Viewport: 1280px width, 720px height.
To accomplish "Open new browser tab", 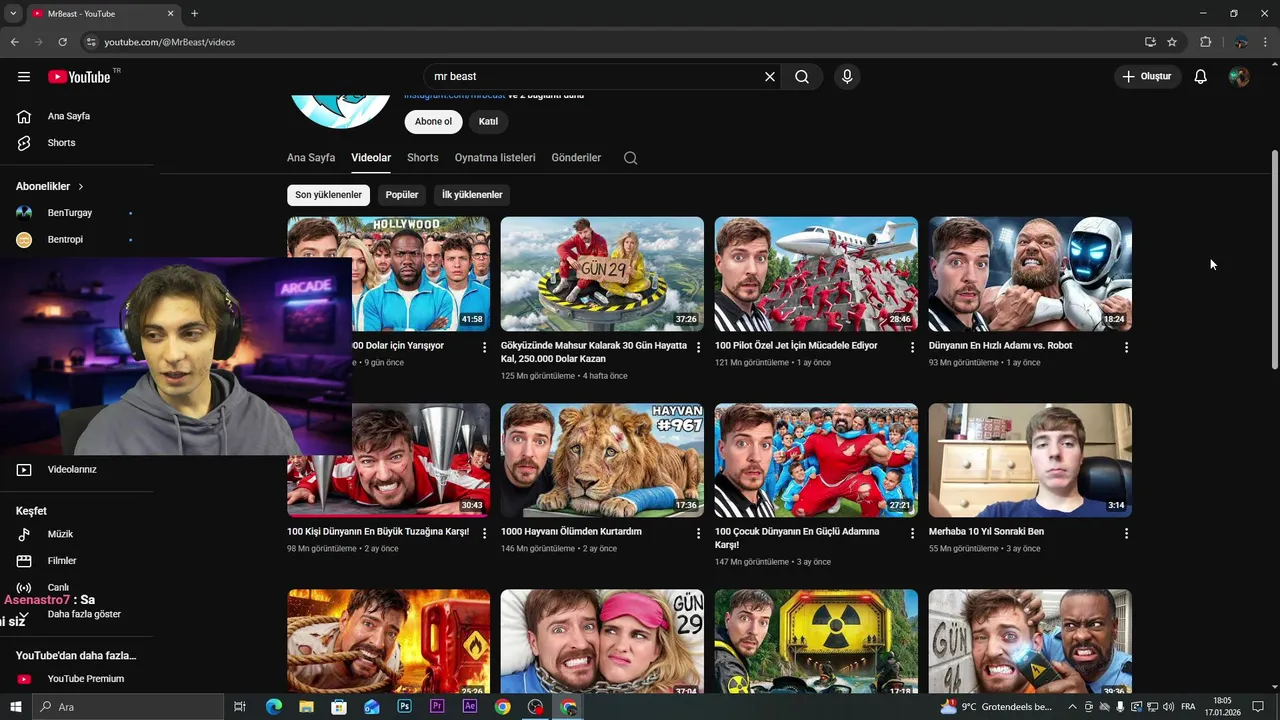I will 194,13.
